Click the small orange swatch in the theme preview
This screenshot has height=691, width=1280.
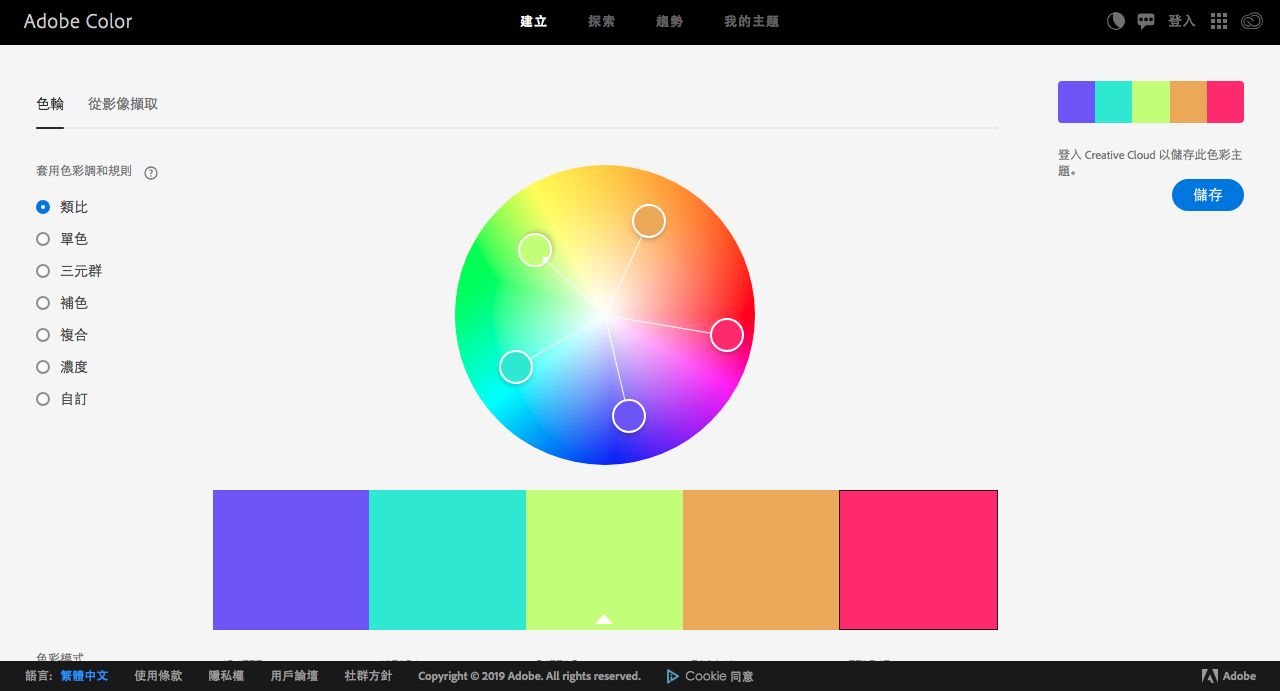tap(1188, 102)
